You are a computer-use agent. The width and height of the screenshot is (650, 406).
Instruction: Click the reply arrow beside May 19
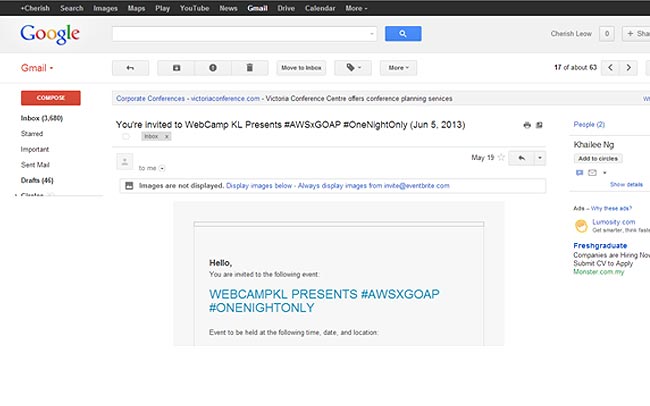(x=520, y=158)
